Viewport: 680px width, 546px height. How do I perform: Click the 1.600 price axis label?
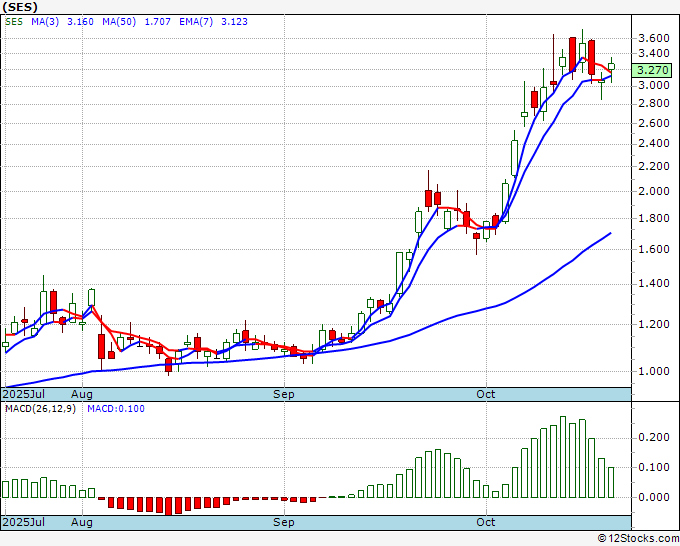[x=654, y=249]
